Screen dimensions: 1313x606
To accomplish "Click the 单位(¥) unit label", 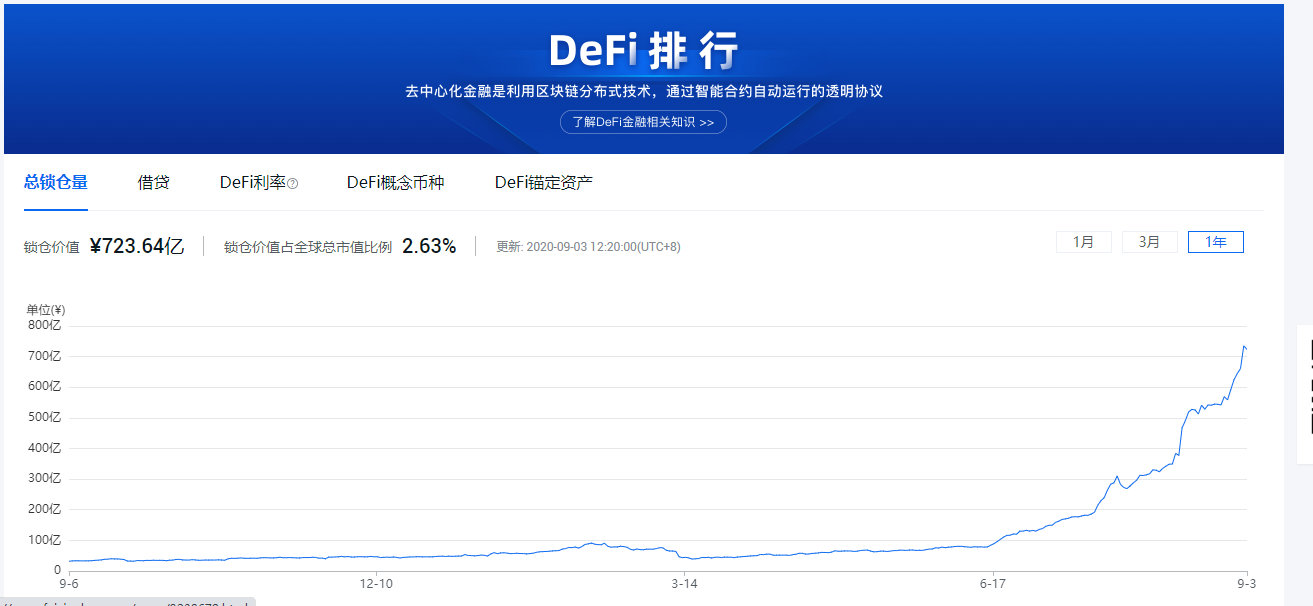I will (x=45, y=310).
